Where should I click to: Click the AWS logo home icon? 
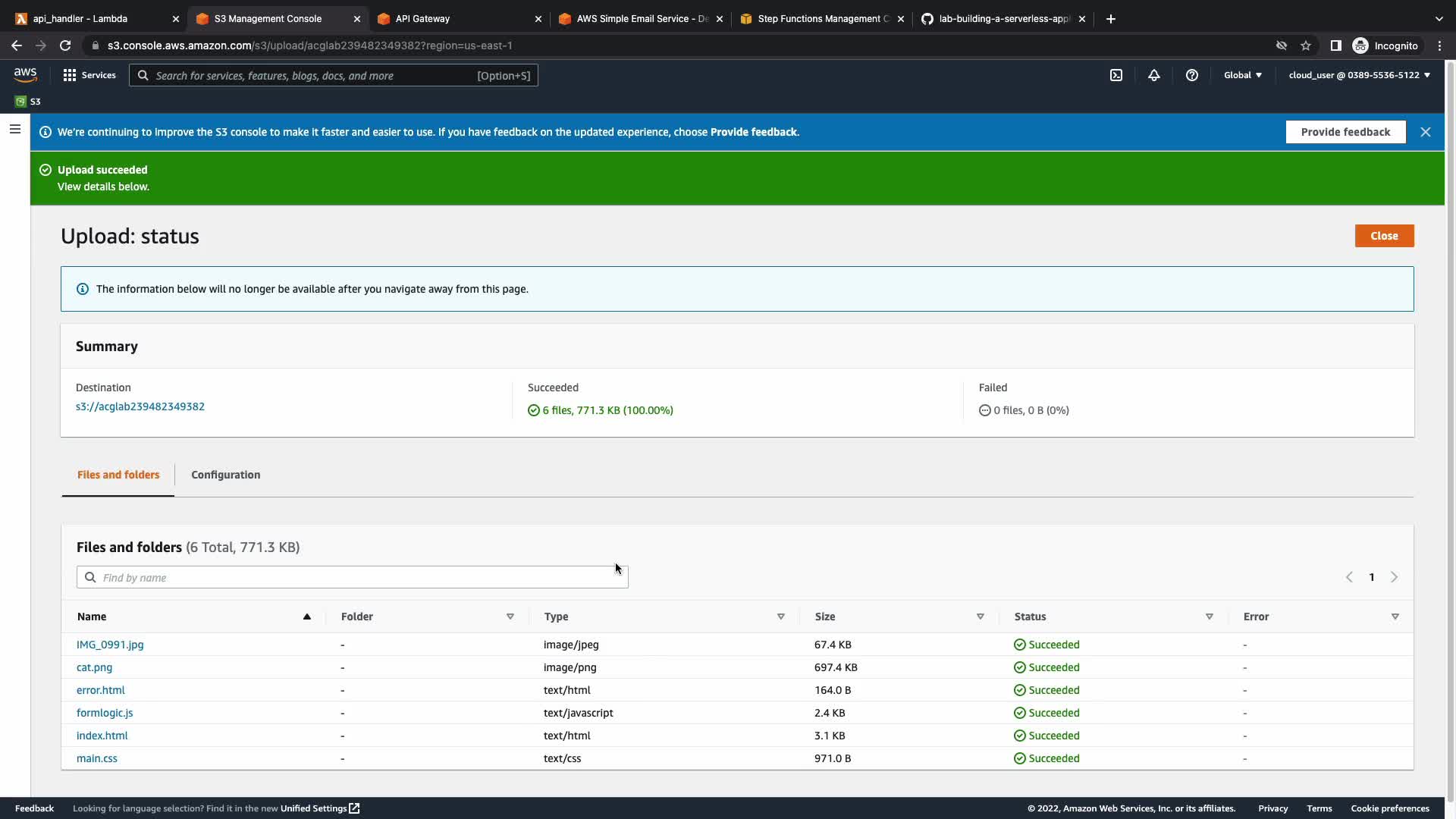tap(25, 74)
